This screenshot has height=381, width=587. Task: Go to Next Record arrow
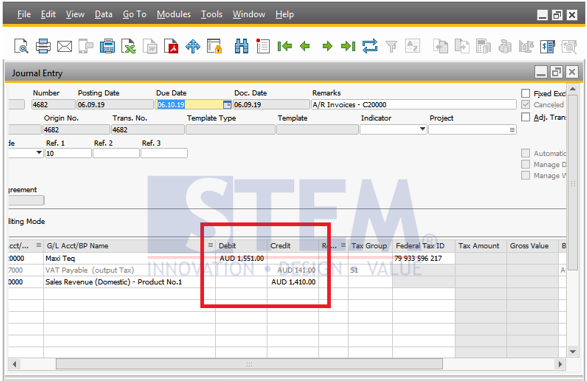coord(327,46)
